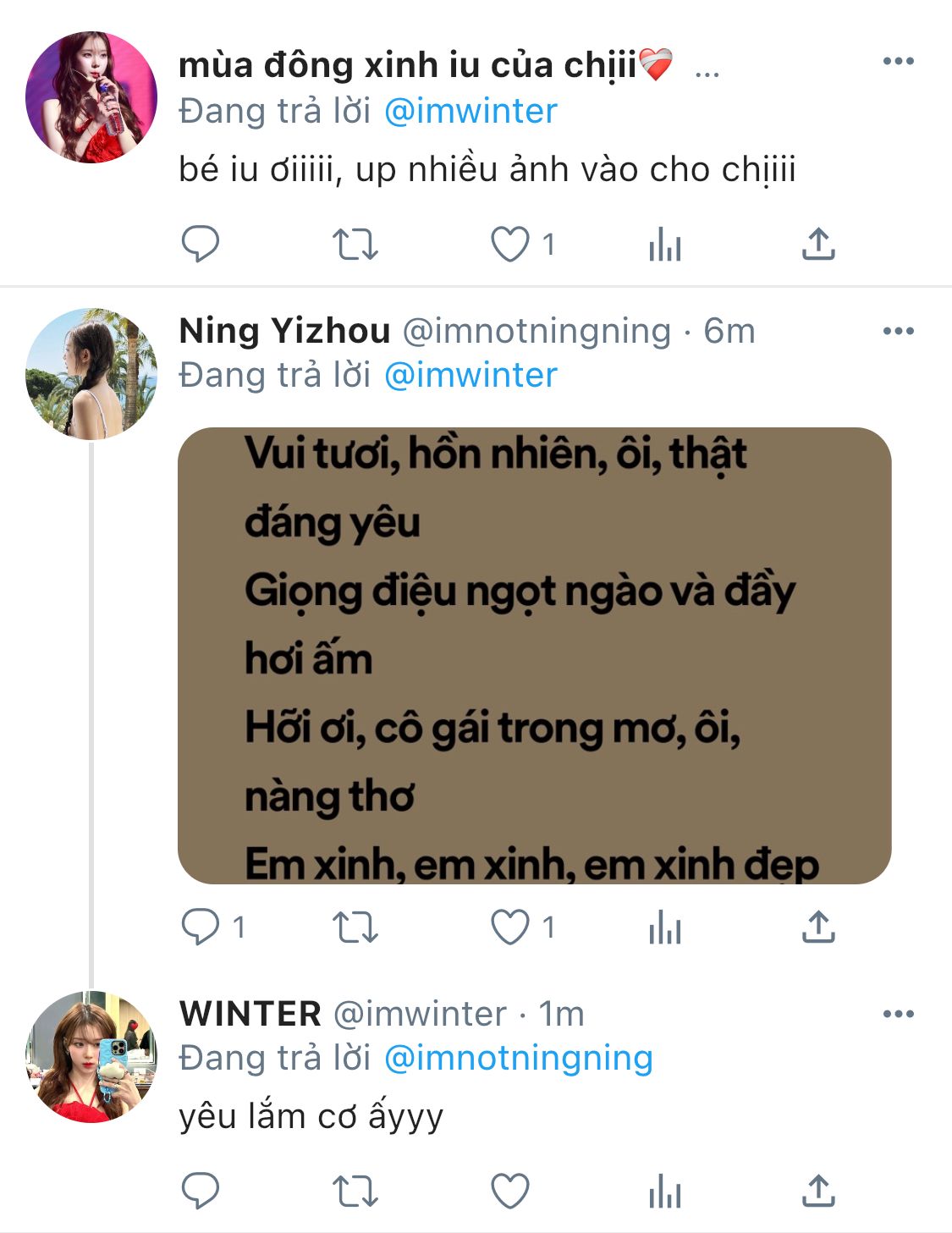The image size is (952, 1233).
Task: Share Ning Yizhou's lyrics tweet
Action: pos(818,928)
